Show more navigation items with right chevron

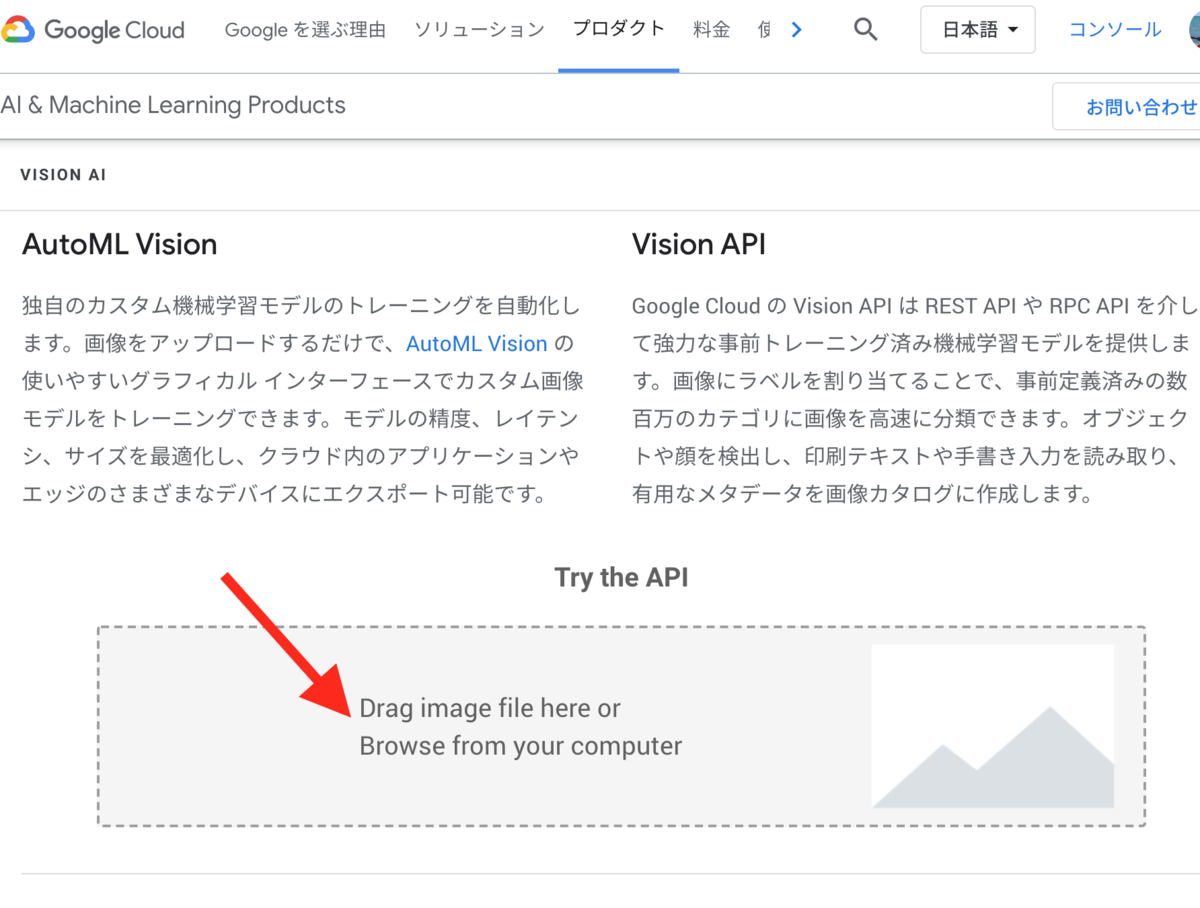pyautogui.click(x=796, y=30)
